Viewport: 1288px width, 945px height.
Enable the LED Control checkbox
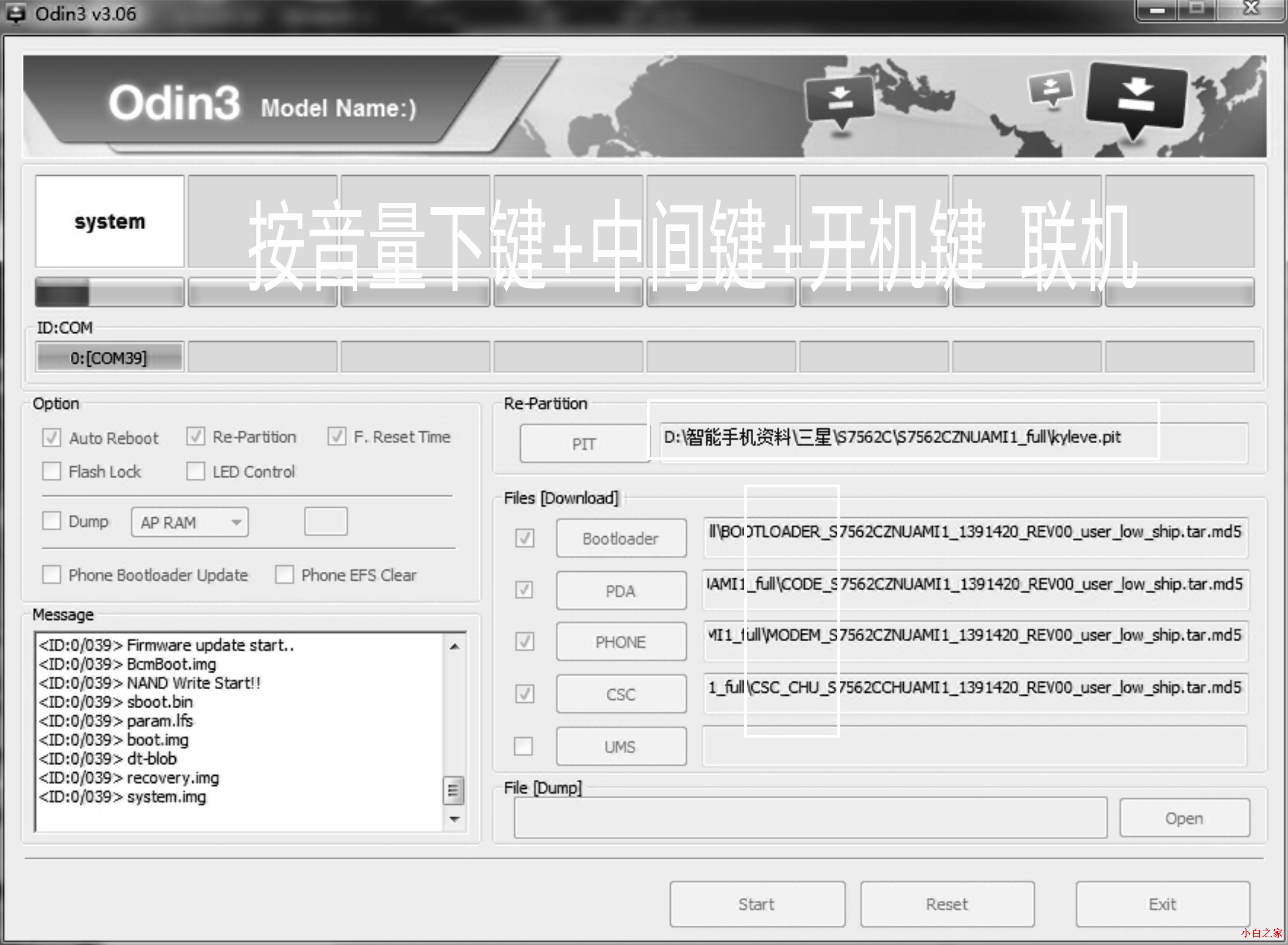196,472
